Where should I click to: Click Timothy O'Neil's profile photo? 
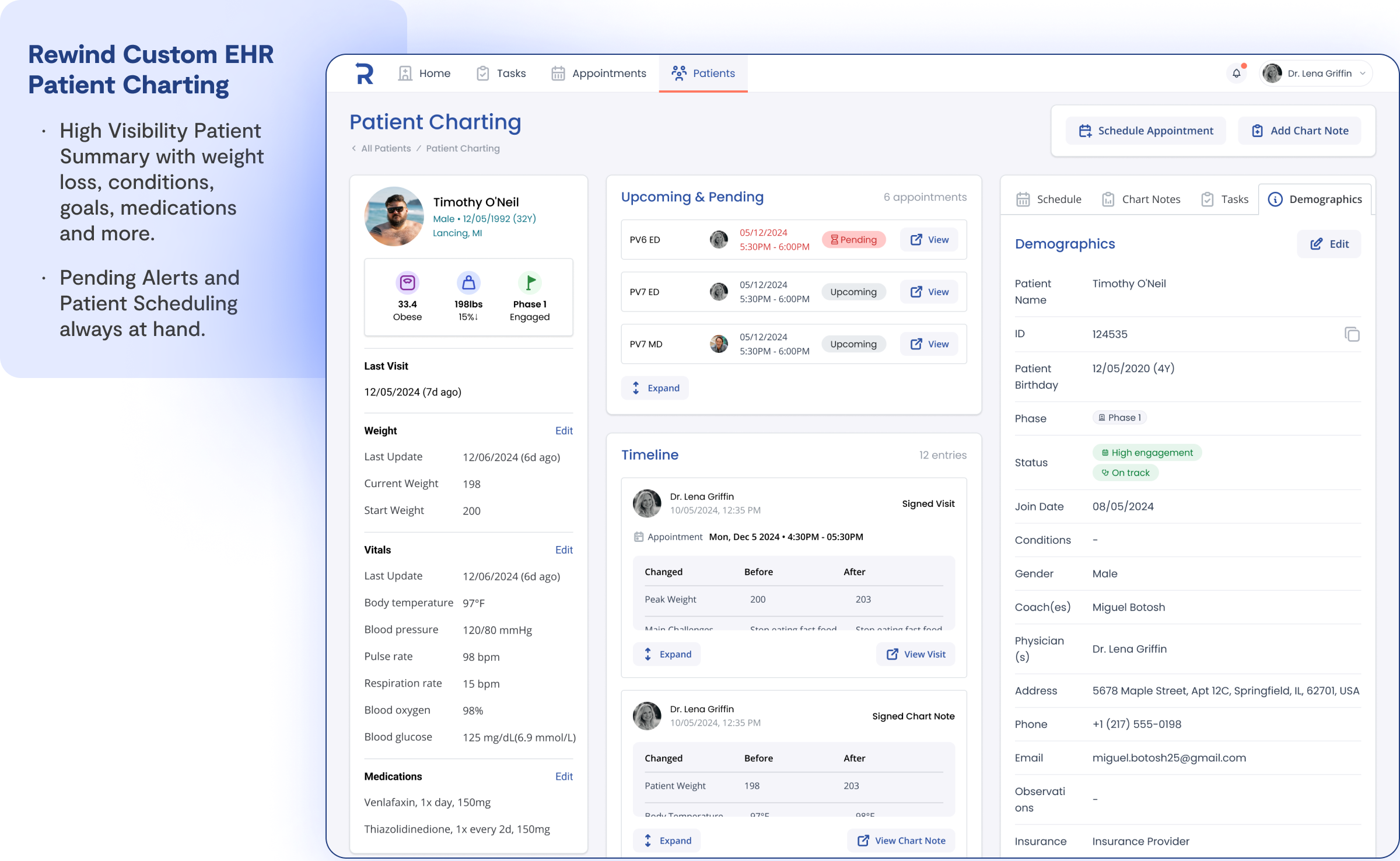(394, 216)
